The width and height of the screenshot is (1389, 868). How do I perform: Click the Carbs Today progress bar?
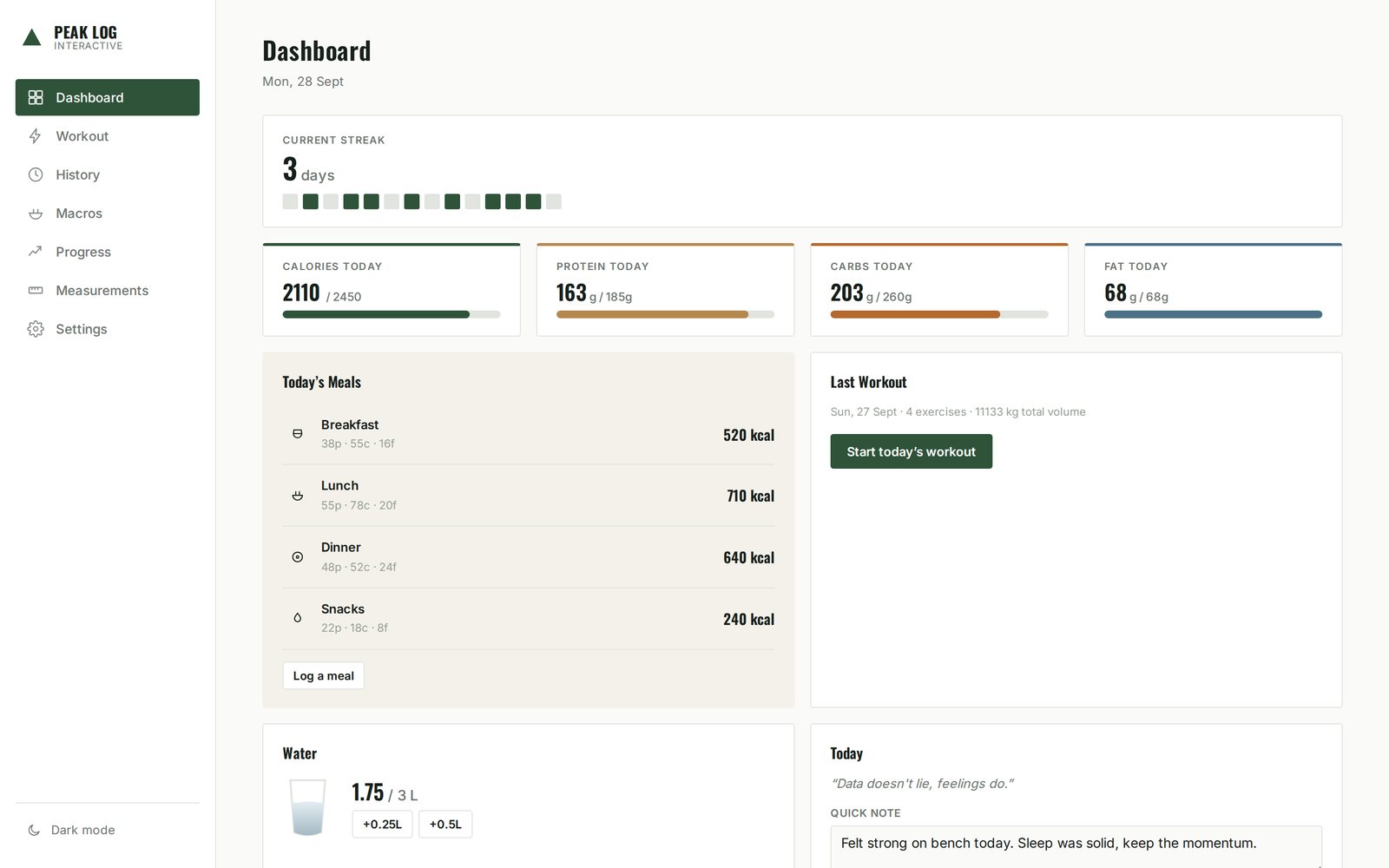[939, 314]
